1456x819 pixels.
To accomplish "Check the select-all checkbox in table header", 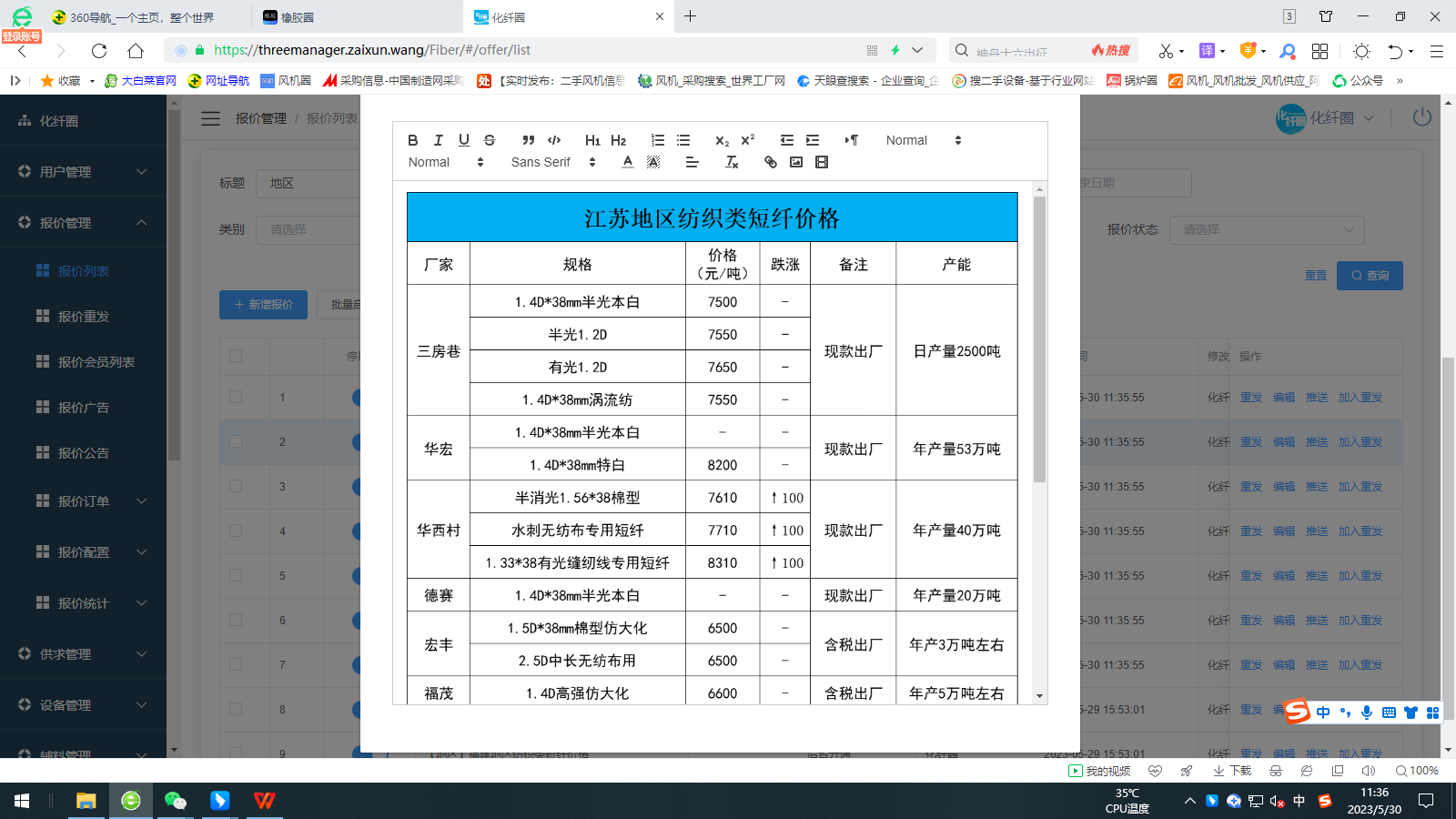I will [236, 356].
